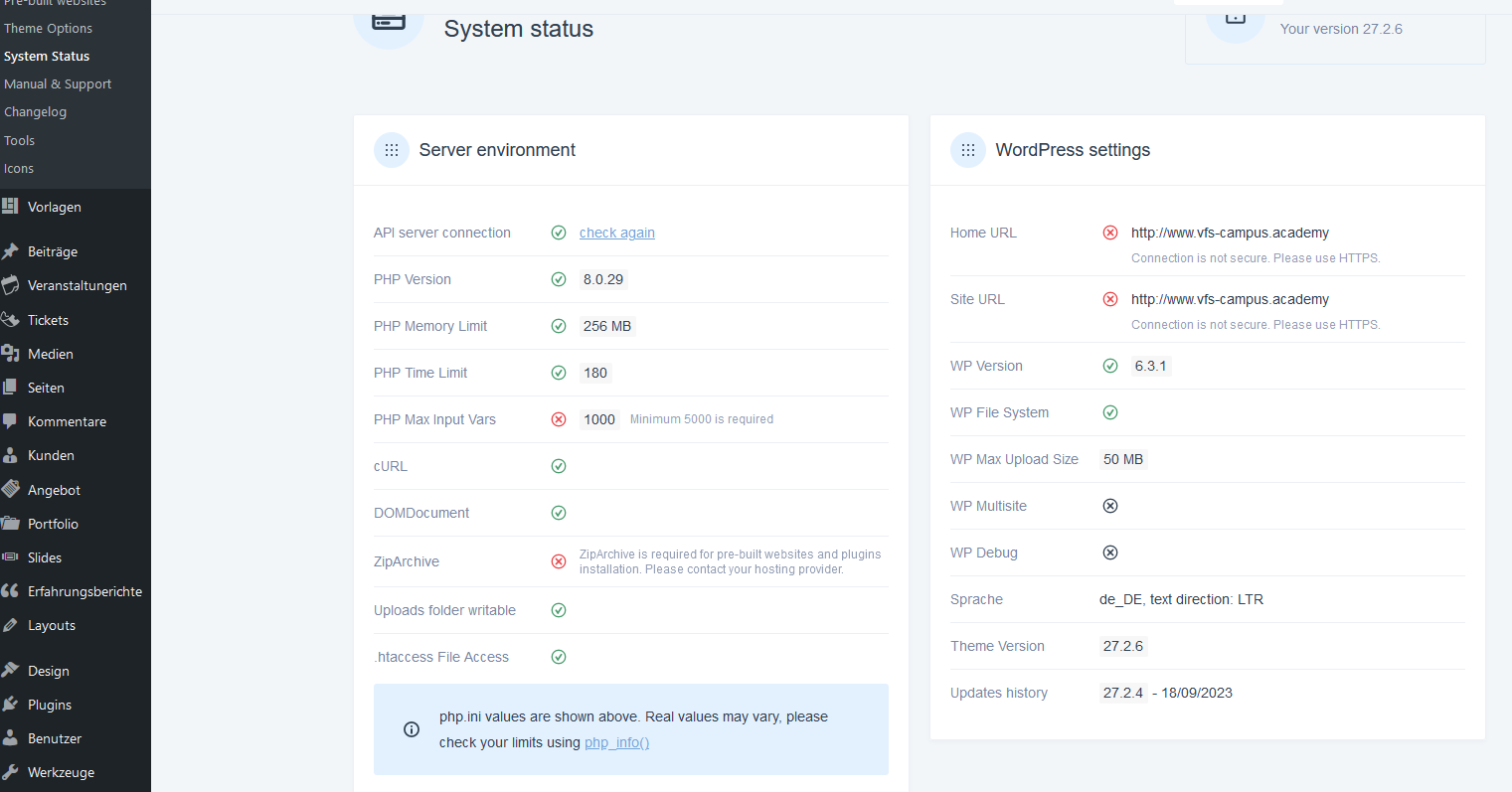The height and width of the screenshot is (792, 1512).
Task: Click the Seiten pages icon
Action: (x=10, y=388)
